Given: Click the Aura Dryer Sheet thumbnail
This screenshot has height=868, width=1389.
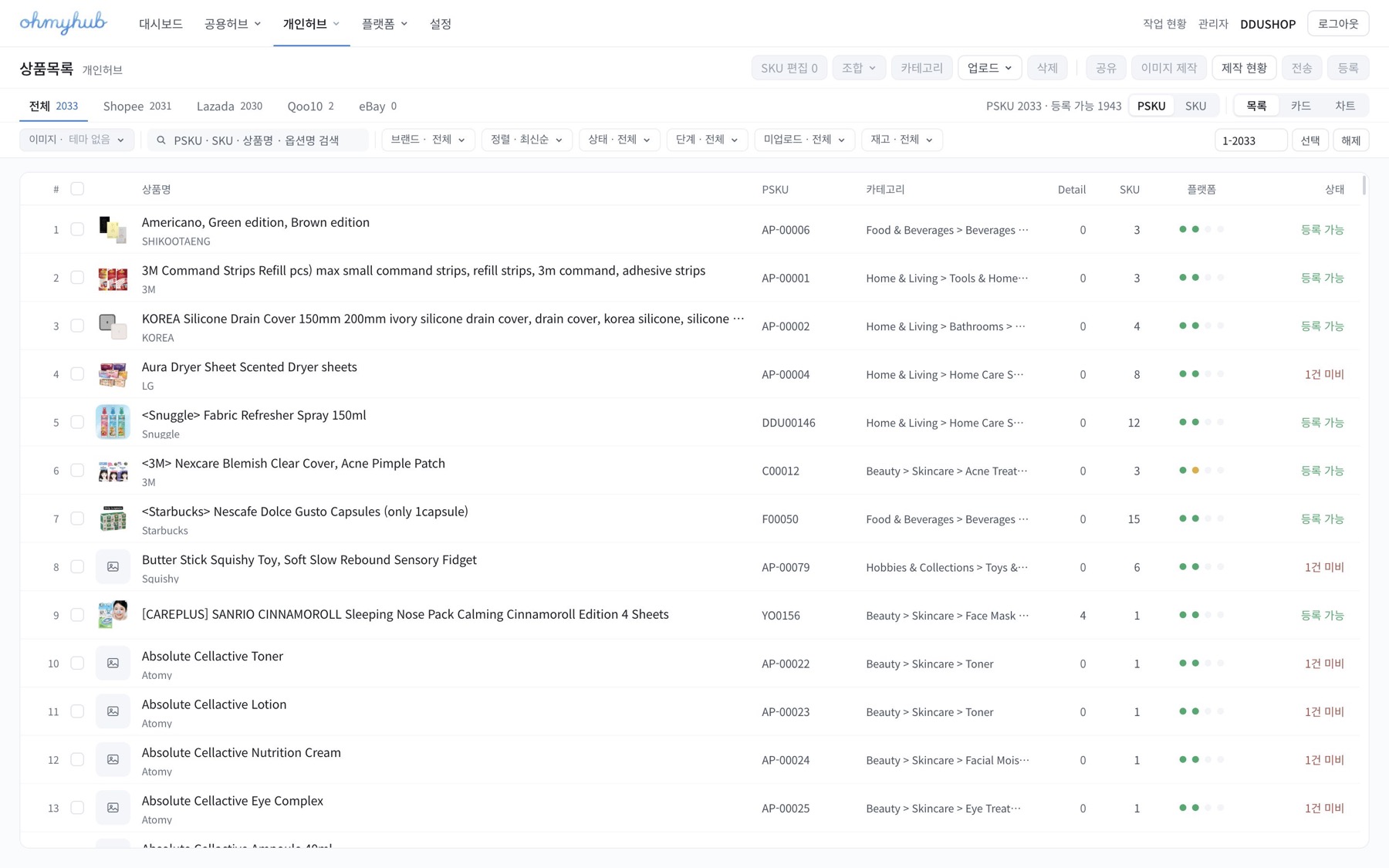Looking at the screenshot, I should pyautogui.click(x=113, y=374).
